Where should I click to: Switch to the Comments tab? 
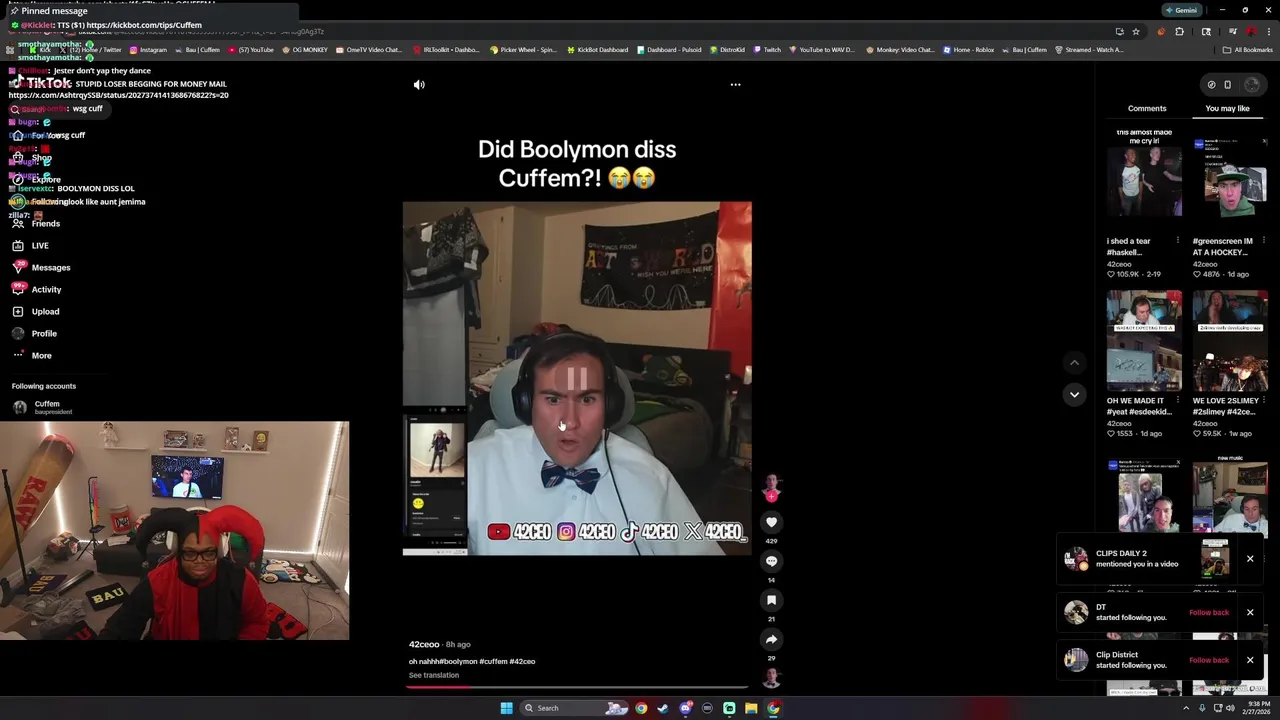click(1147, 108)
